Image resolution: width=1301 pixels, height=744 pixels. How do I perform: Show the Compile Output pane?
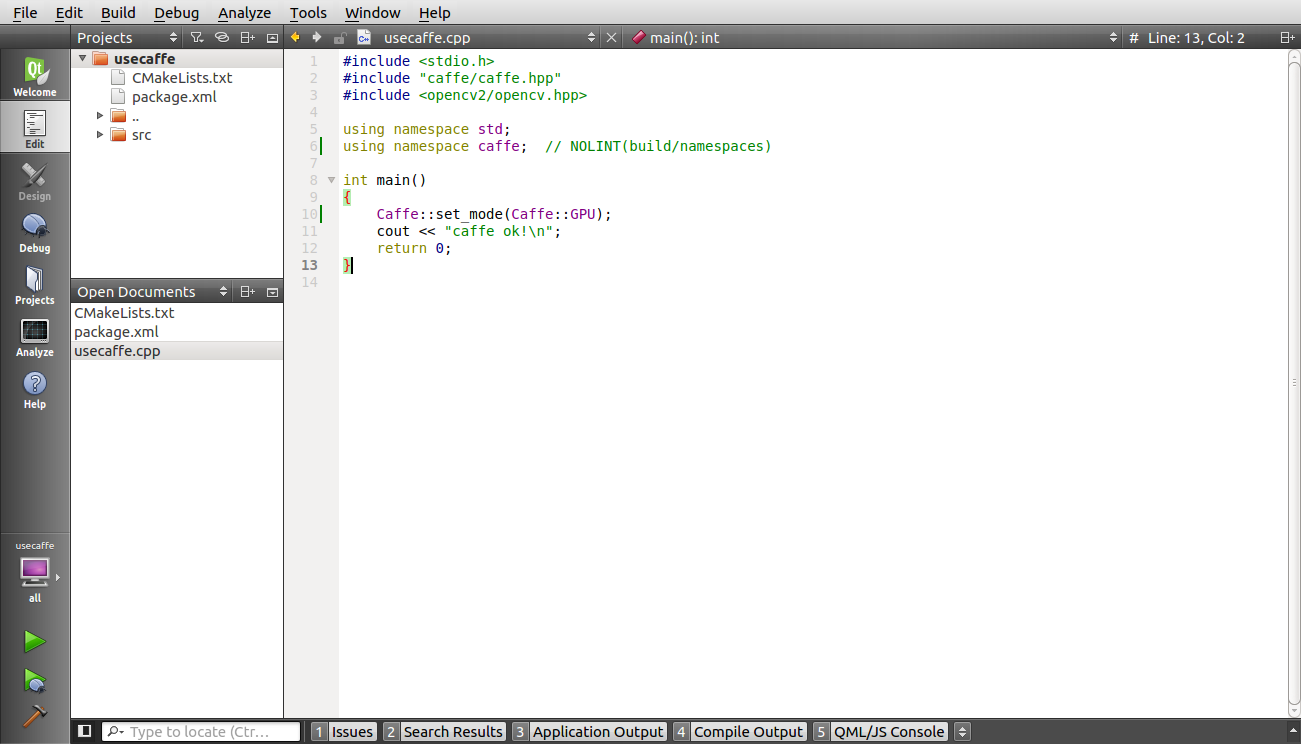[x=739, y=732]
